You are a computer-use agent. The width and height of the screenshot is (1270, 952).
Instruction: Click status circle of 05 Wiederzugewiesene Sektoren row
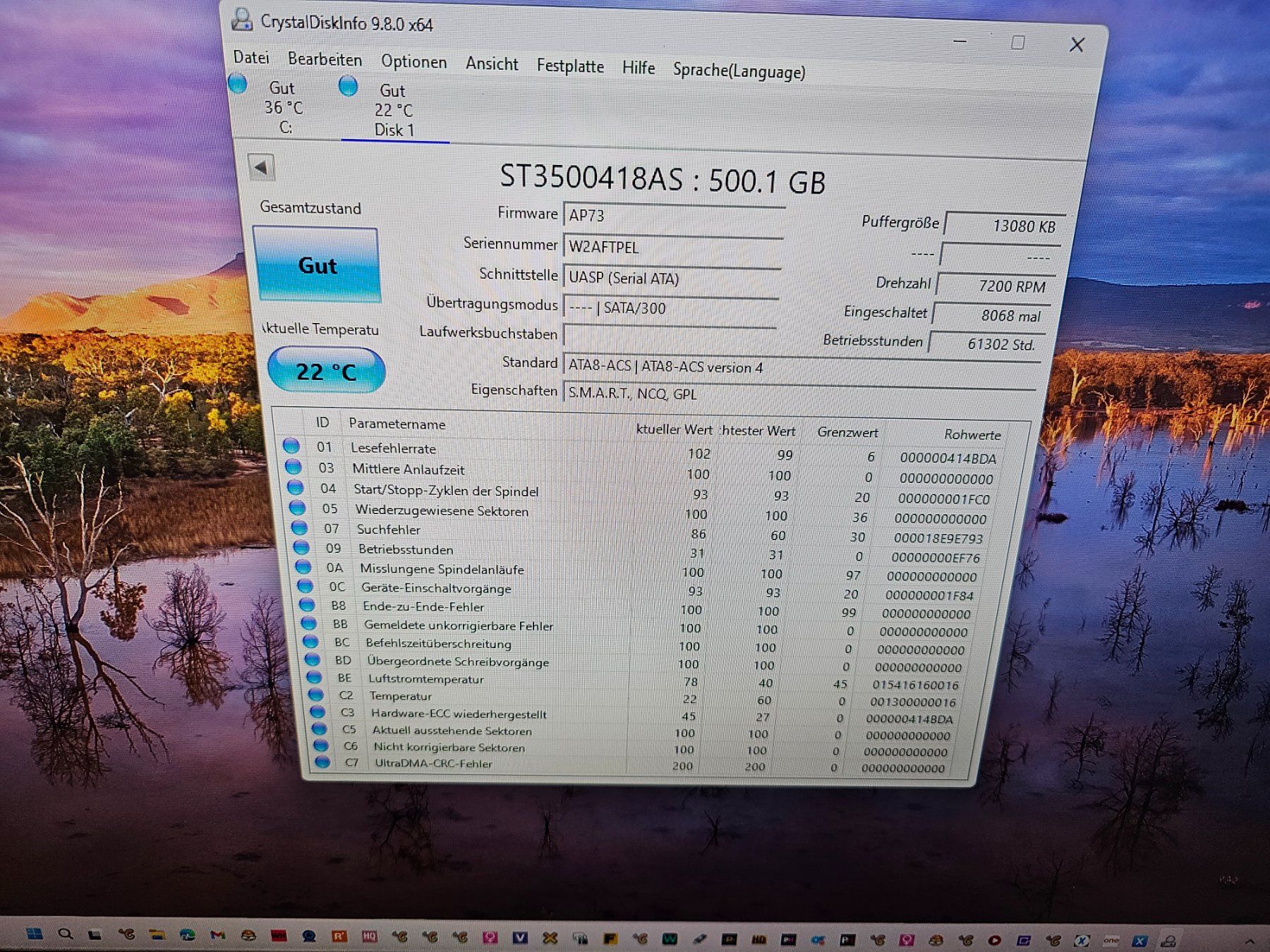(297, 507)
